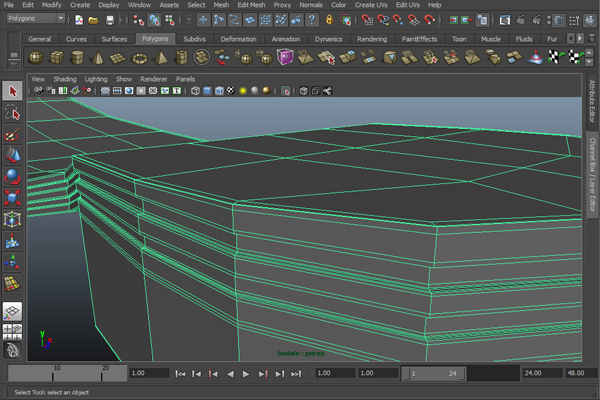
Task: Toggle isolate select in panel toolbar
Action: [285, 91]
